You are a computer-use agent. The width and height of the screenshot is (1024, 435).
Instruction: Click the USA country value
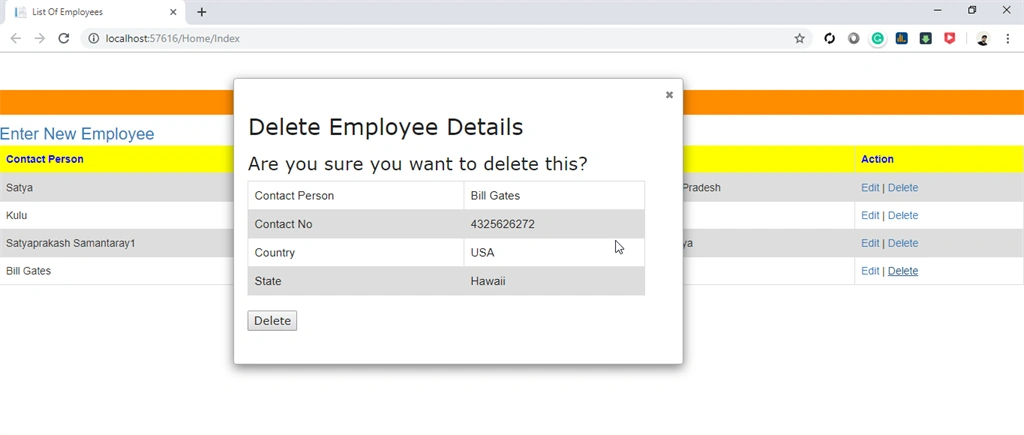(x=482, y=253)
